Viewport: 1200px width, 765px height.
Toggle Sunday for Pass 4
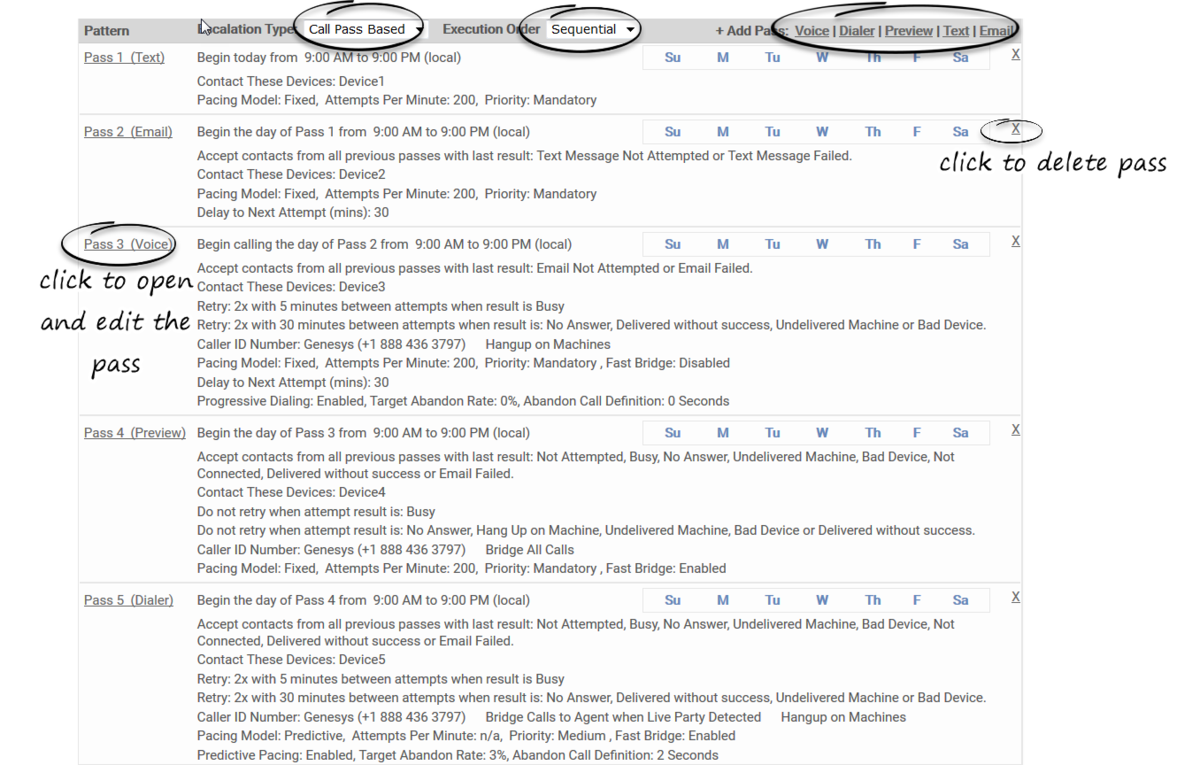[672, 433]
